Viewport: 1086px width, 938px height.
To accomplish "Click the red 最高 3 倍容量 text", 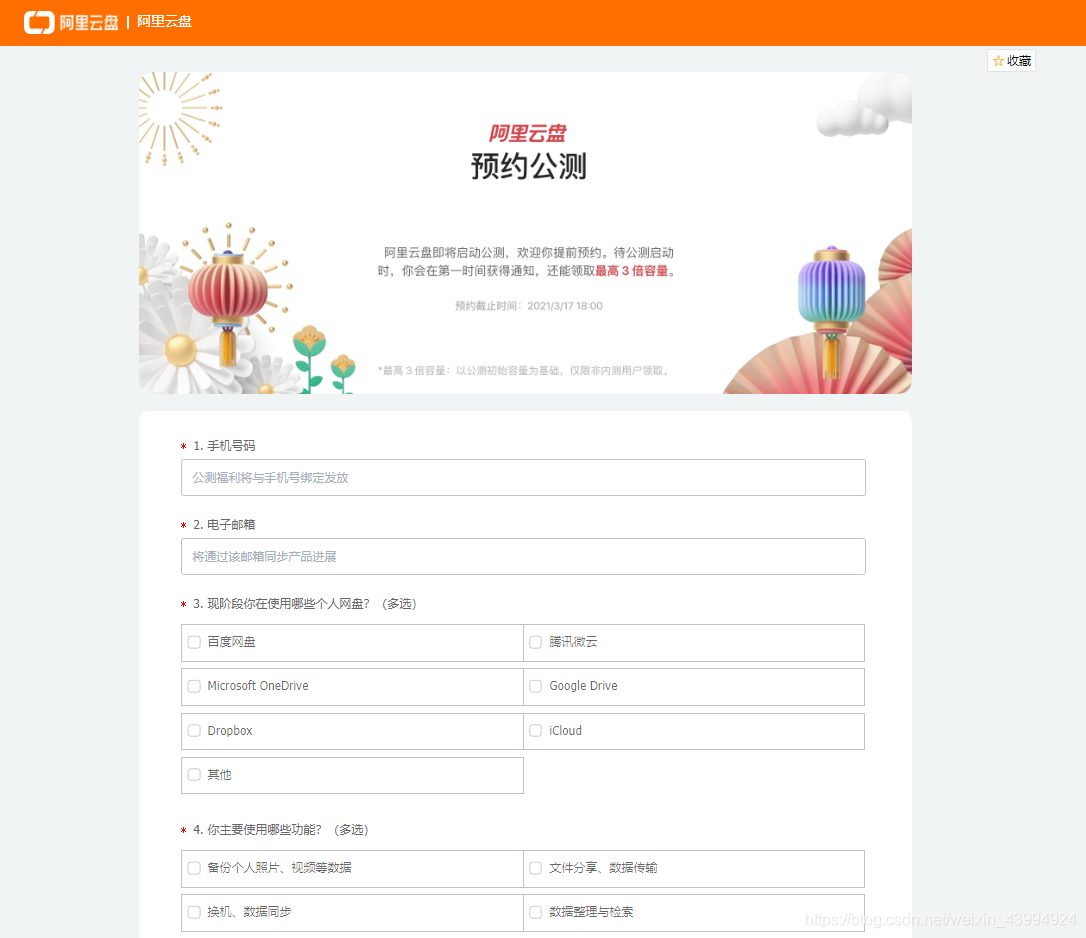I will tap(632, 271).
